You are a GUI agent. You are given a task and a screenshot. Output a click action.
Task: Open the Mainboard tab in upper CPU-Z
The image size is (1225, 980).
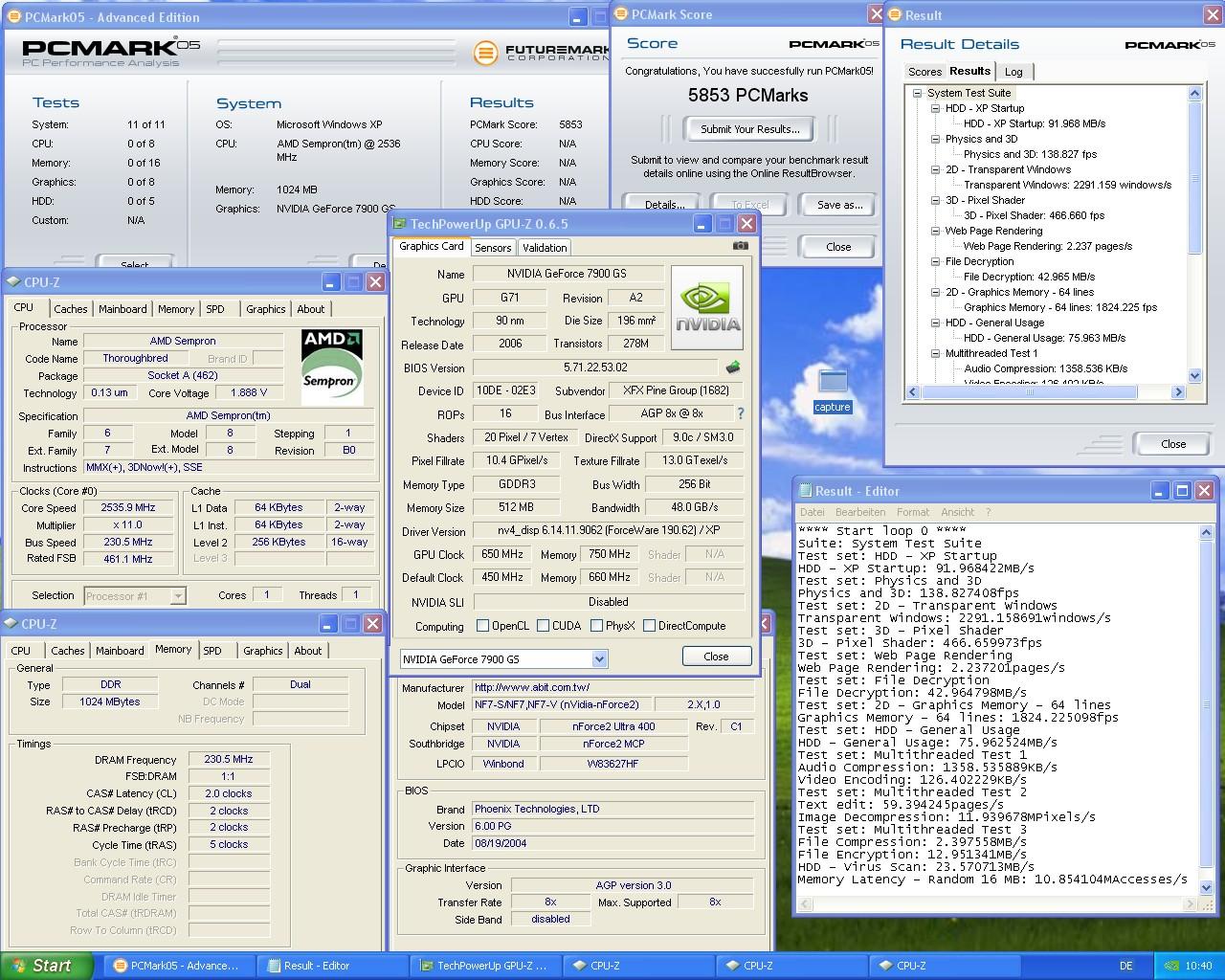click(x=122, y=309)
